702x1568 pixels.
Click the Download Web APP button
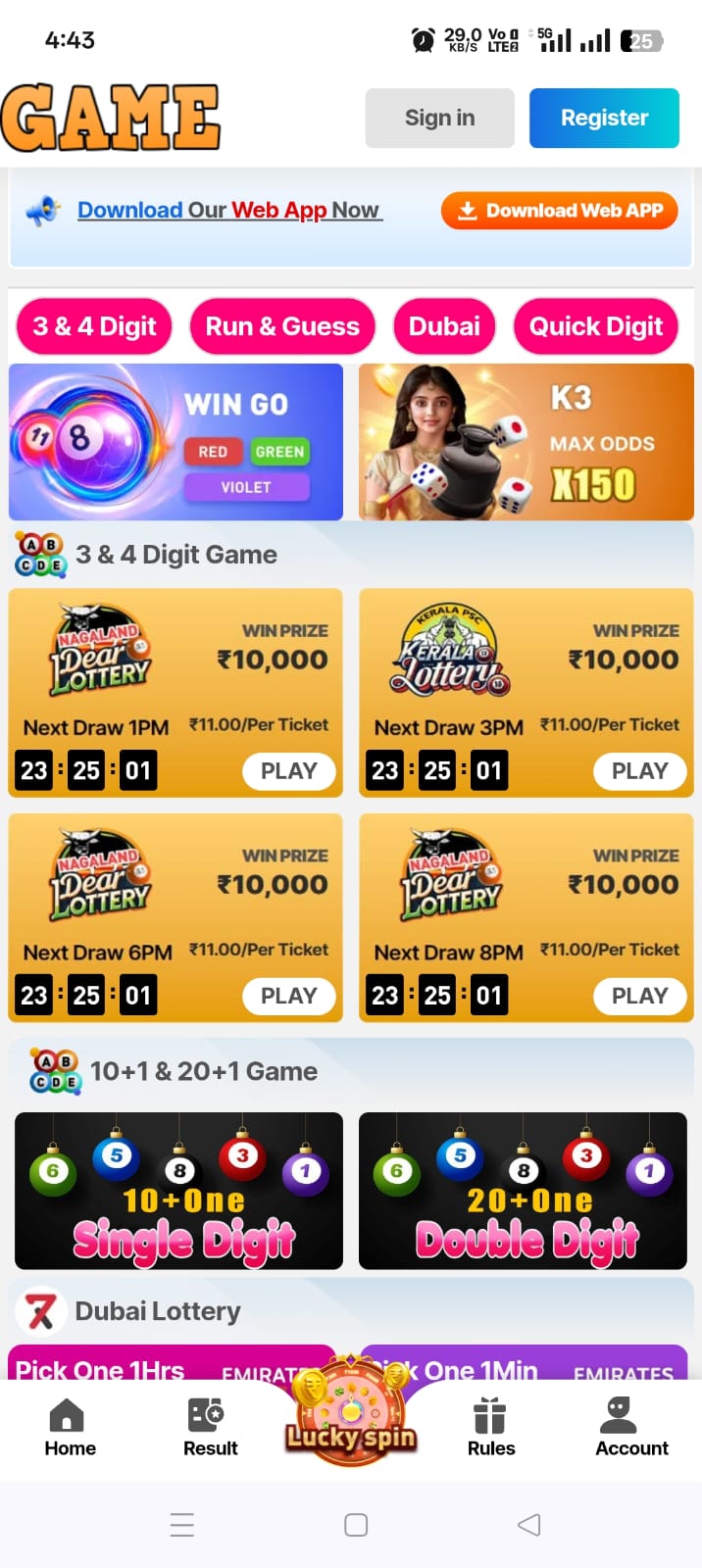coord(559,211)
